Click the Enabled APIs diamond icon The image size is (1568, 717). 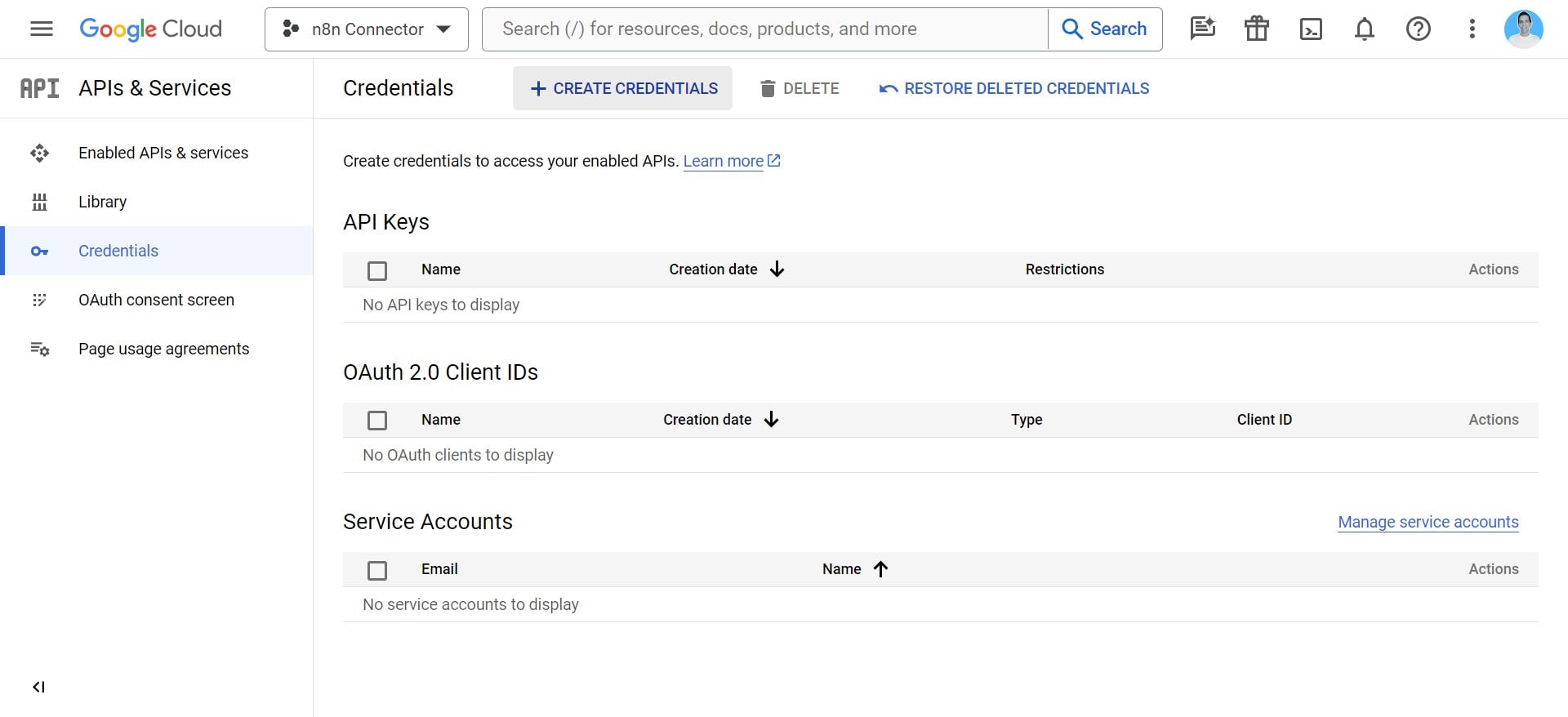click(x=39, y=153)
